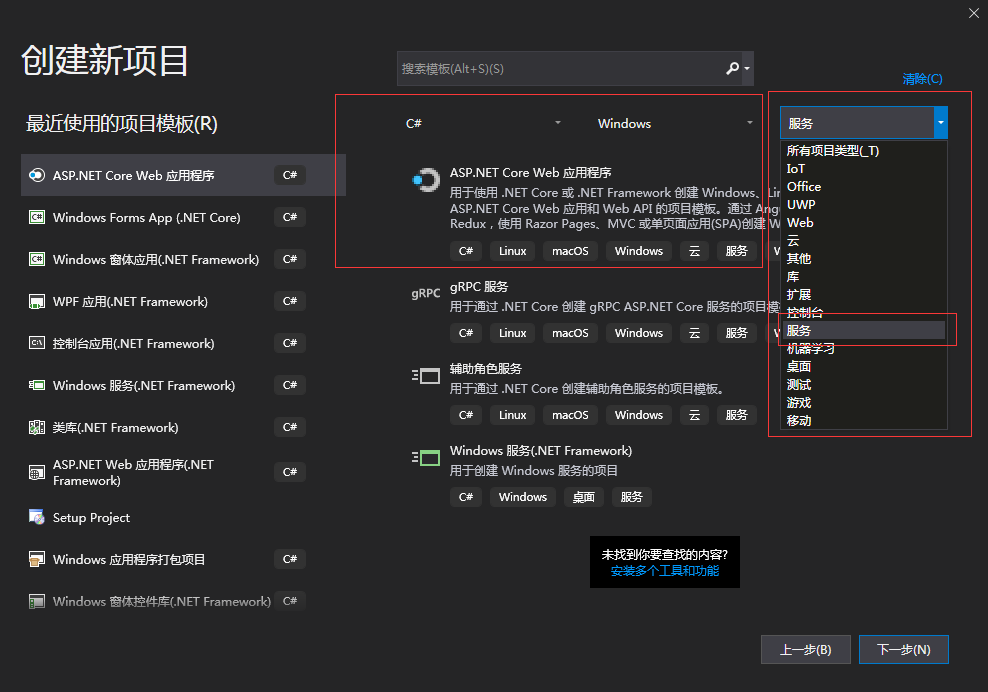
Task: Click the Windows 服务(.NET Framework) result icon
Action: pos(426,458)
